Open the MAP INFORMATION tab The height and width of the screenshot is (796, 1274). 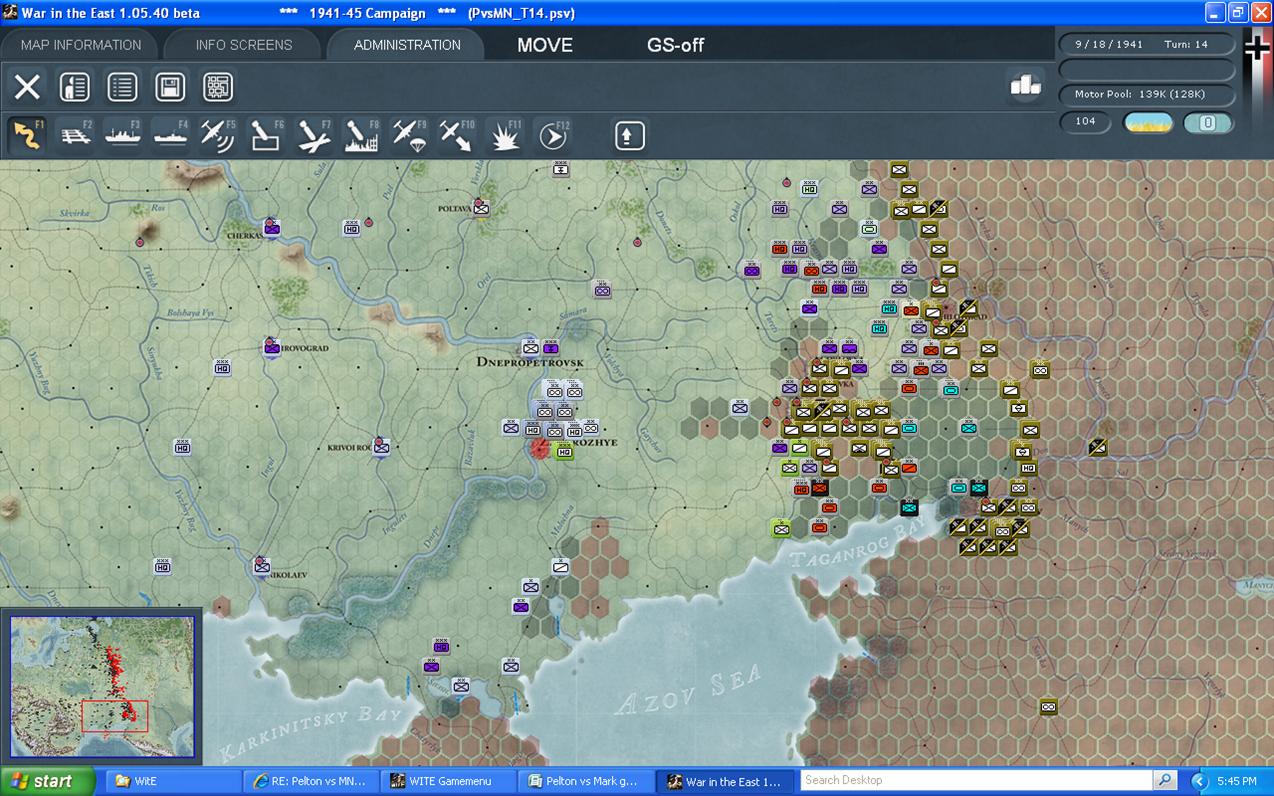(81, 45)
